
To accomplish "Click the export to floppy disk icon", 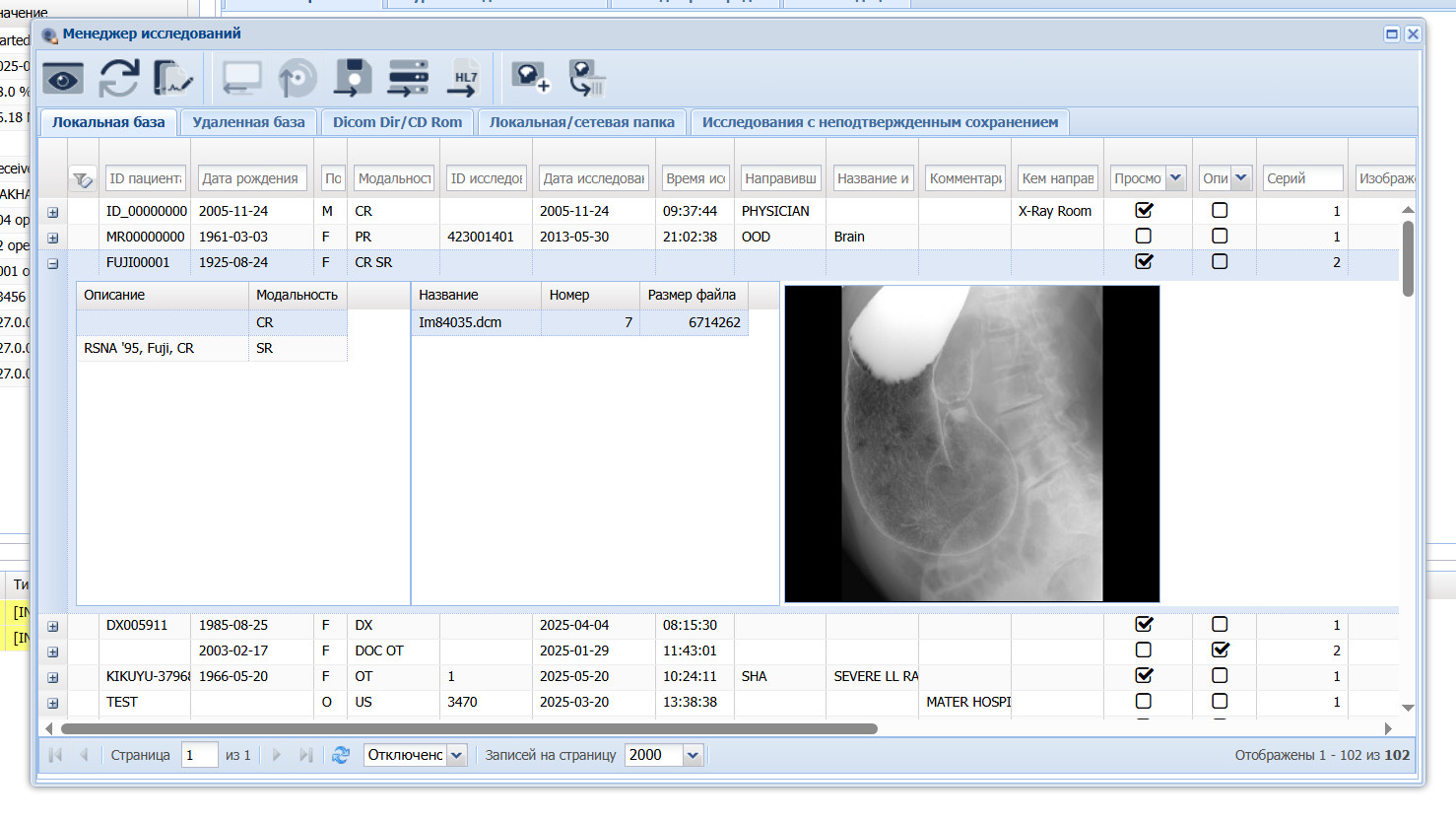I will tap(352, 79).
